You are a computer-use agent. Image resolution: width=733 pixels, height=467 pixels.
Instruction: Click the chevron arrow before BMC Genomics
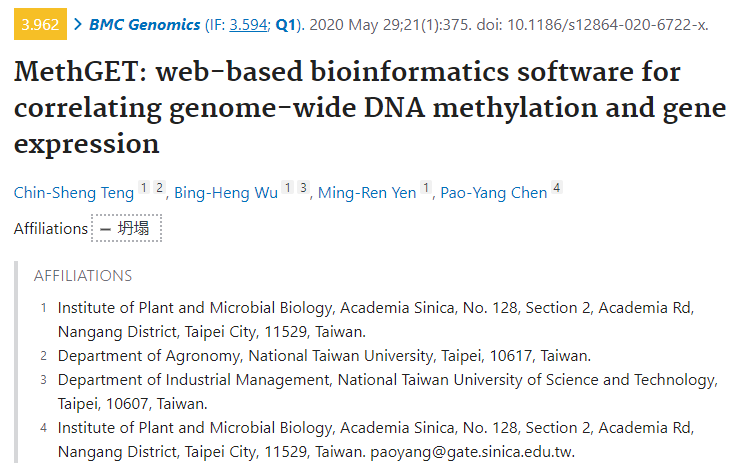pos(78,24)
